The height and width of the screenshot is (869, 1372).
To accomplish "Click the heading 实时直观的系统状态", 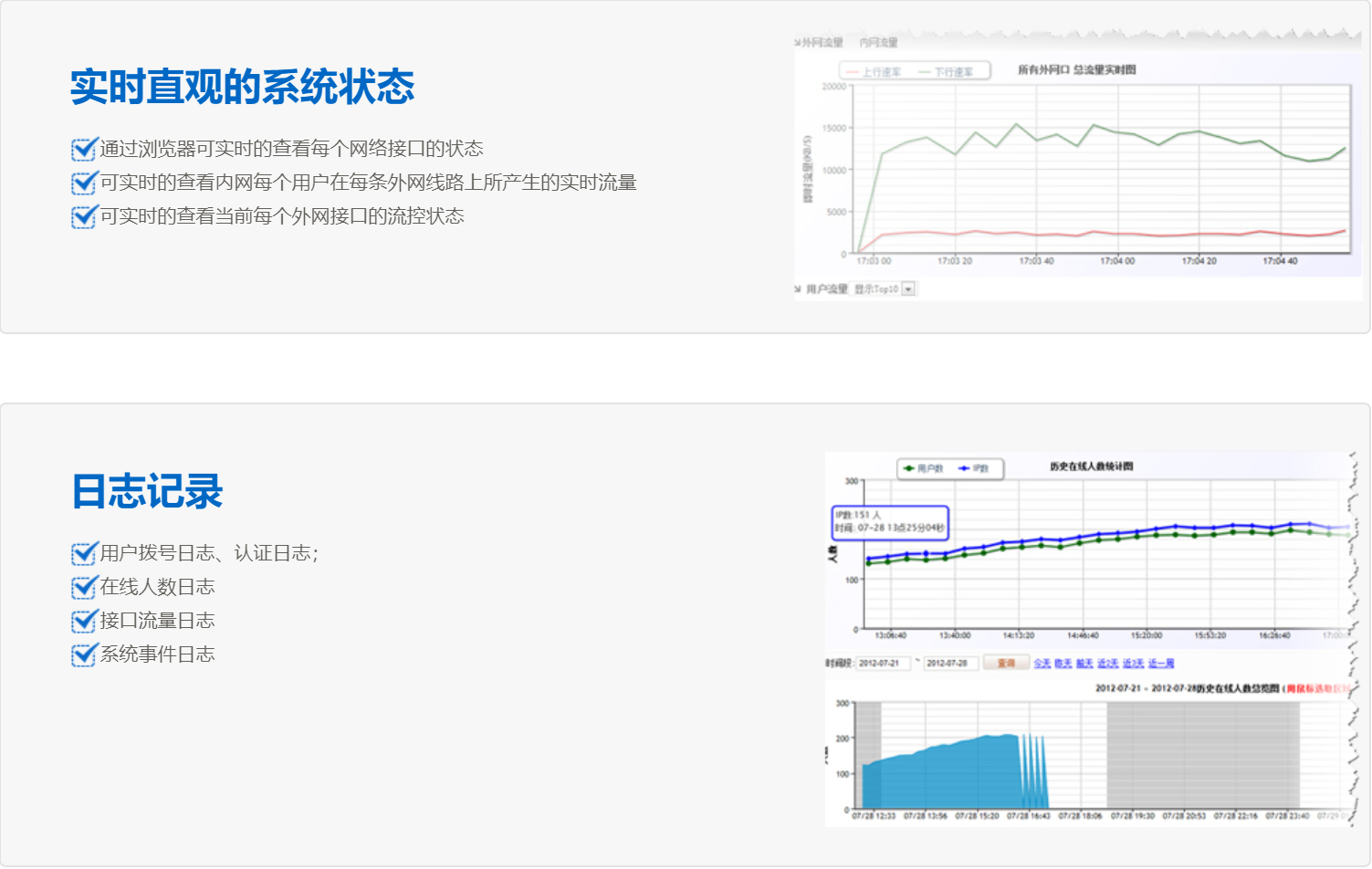I will tap(242, 87).
